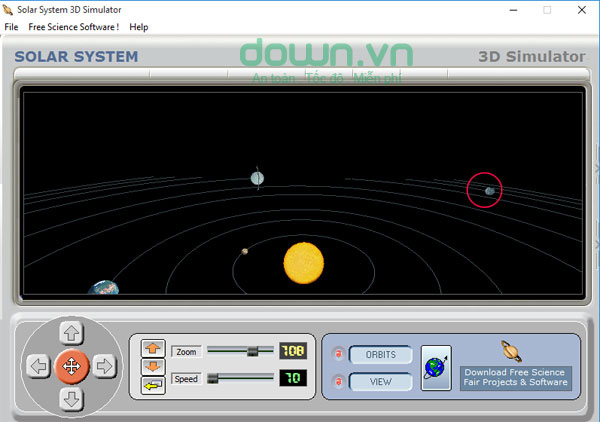Click the orange center move button
Viewport: 600px width, 422px height.
(x=72, y=366)
